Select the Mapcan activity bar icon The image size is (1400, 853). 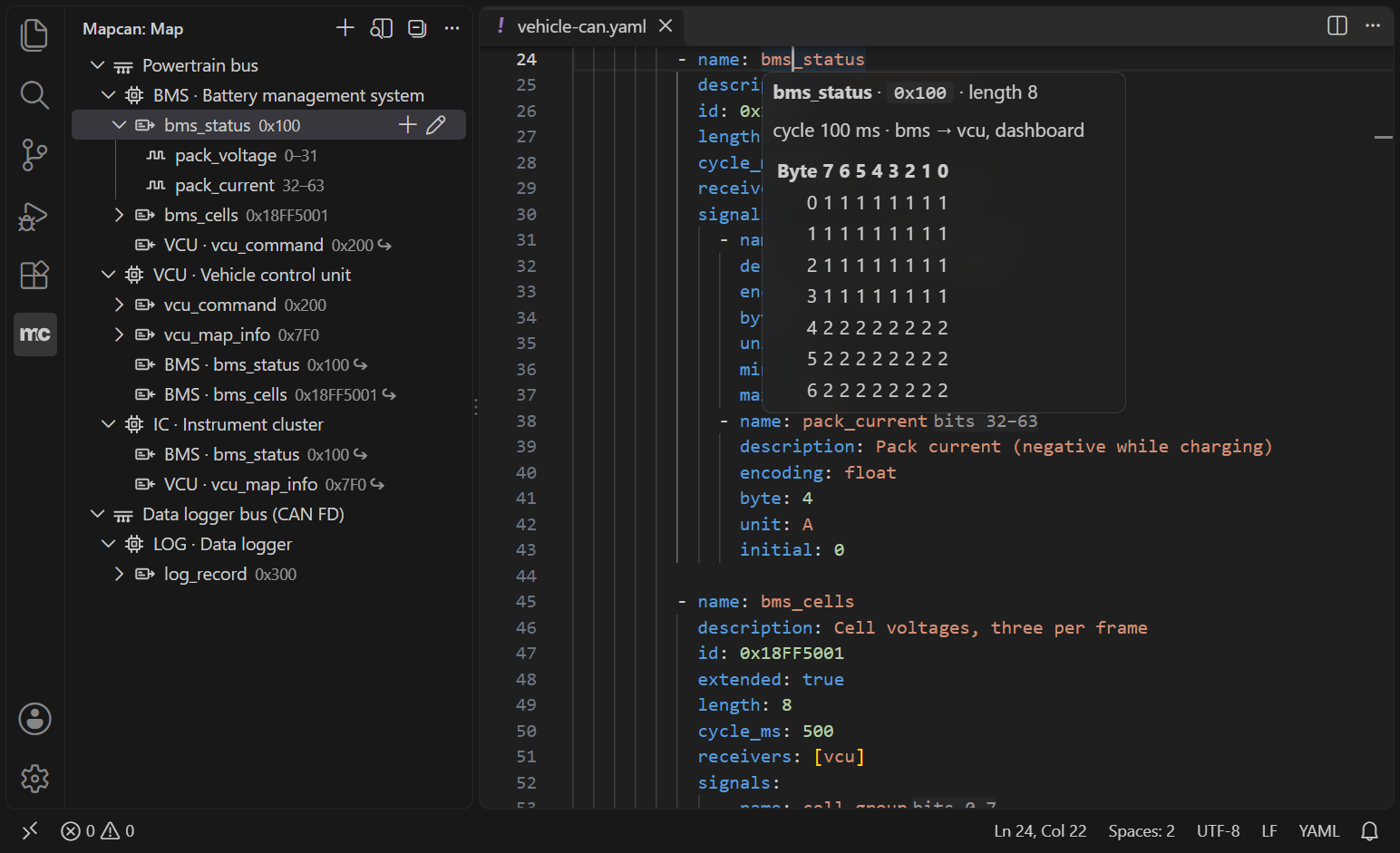35,334
